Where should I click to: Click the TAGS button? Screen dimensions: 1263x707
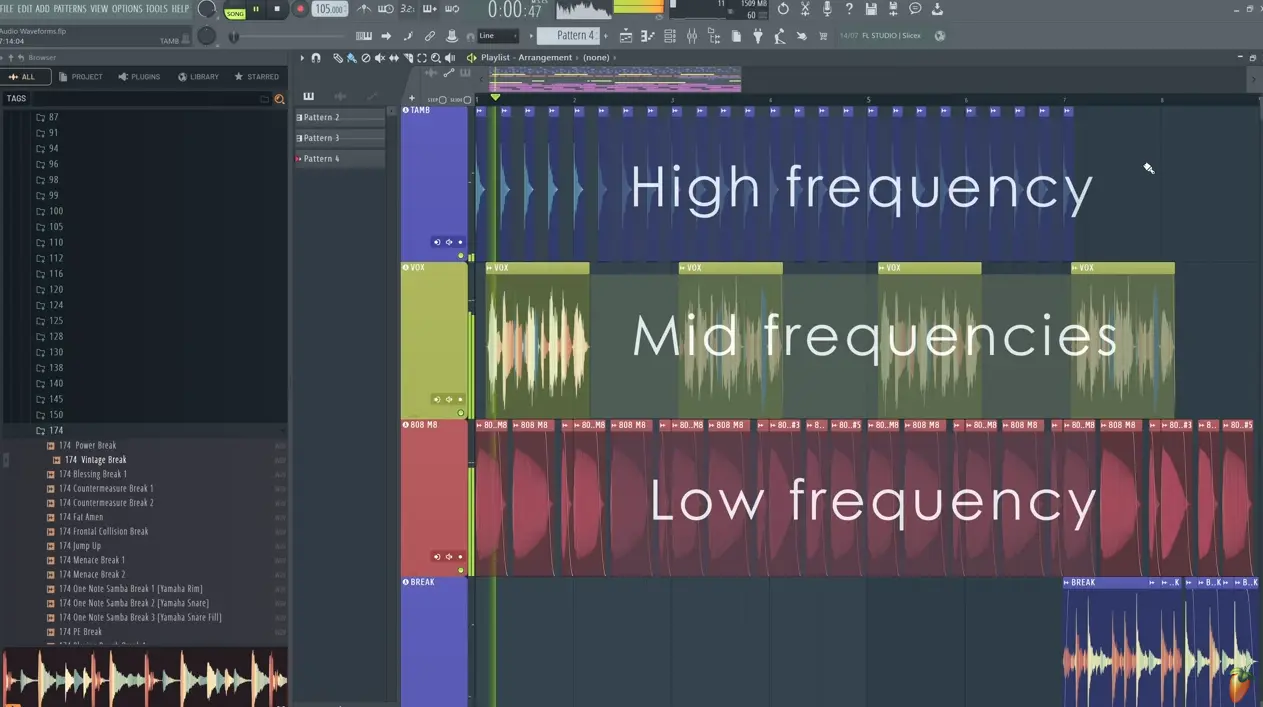(16, 99)
